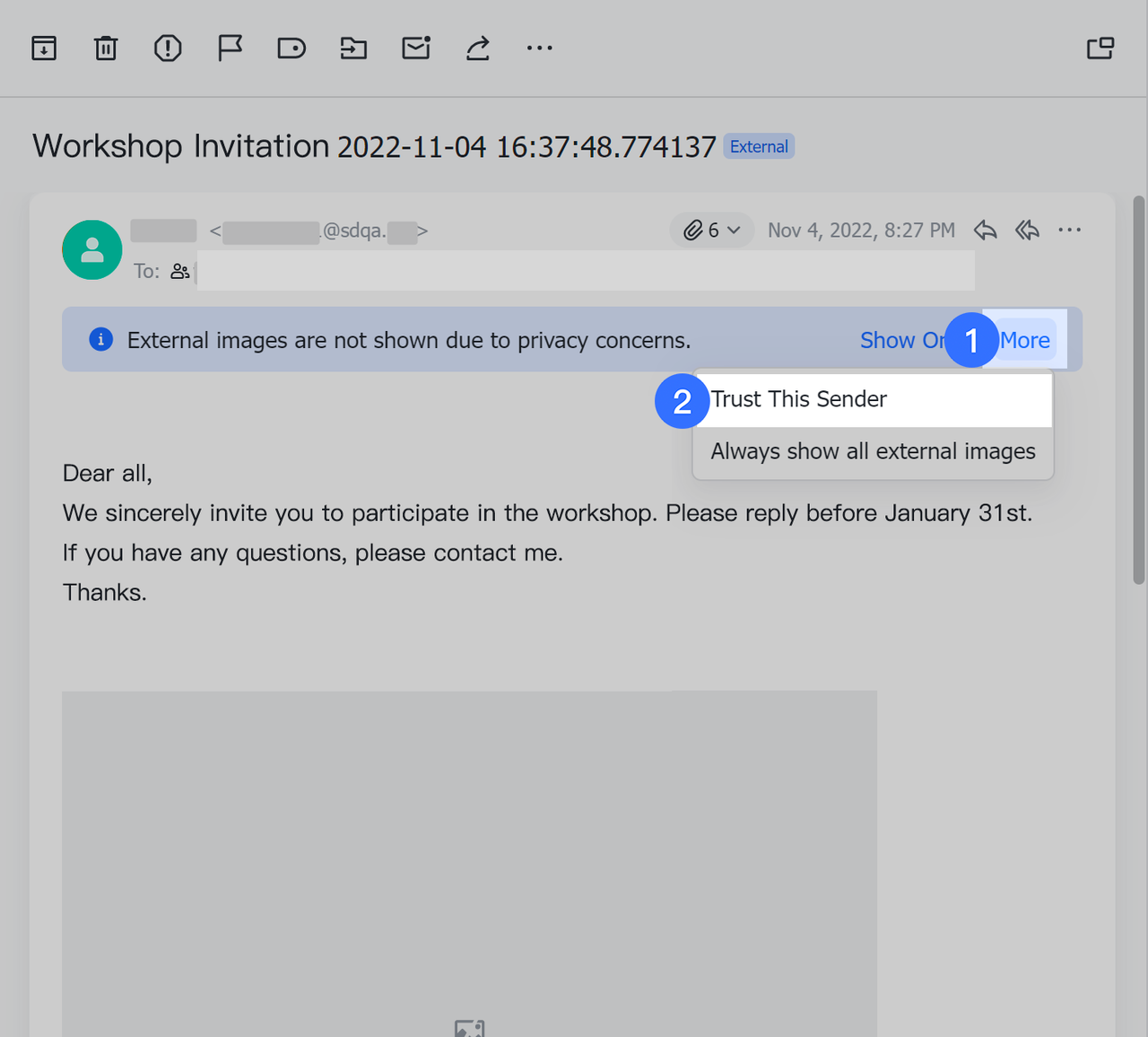Image resolution: width=1148 pixels, height=1037 pixels.
Task: Archive the Workshop Invitation email
Action: 43,48
